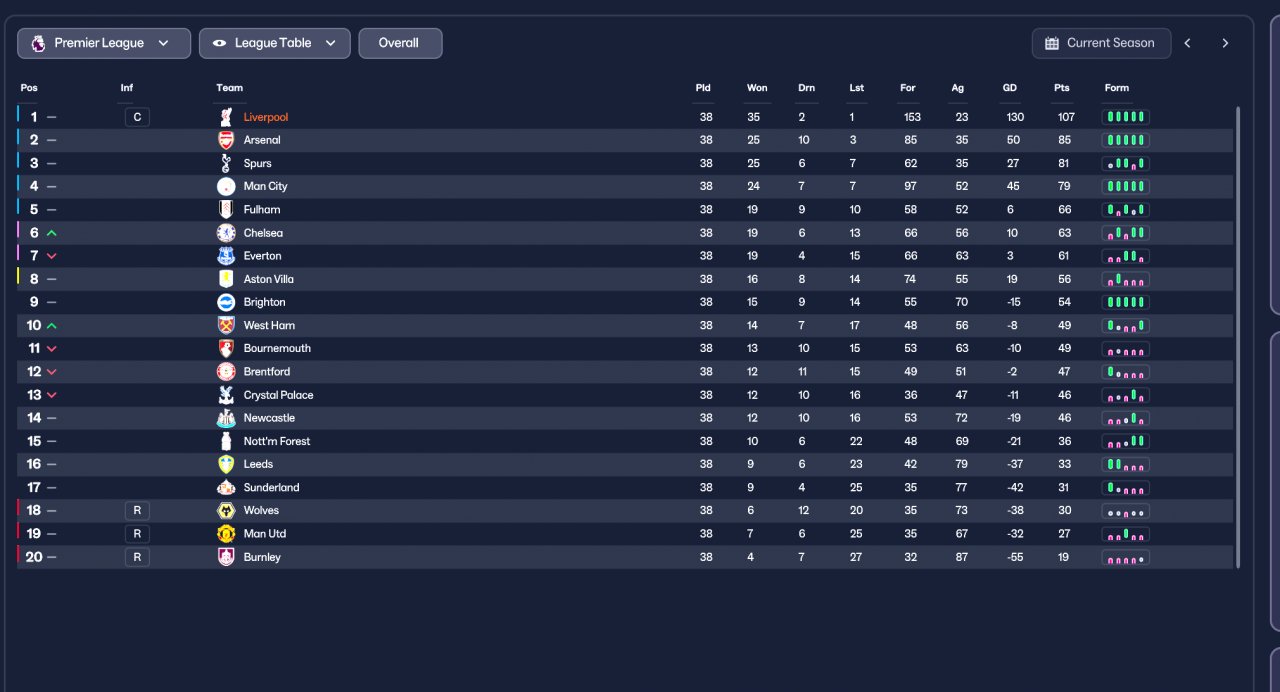Go to the previous season arrow

(x=1188, y=43)
